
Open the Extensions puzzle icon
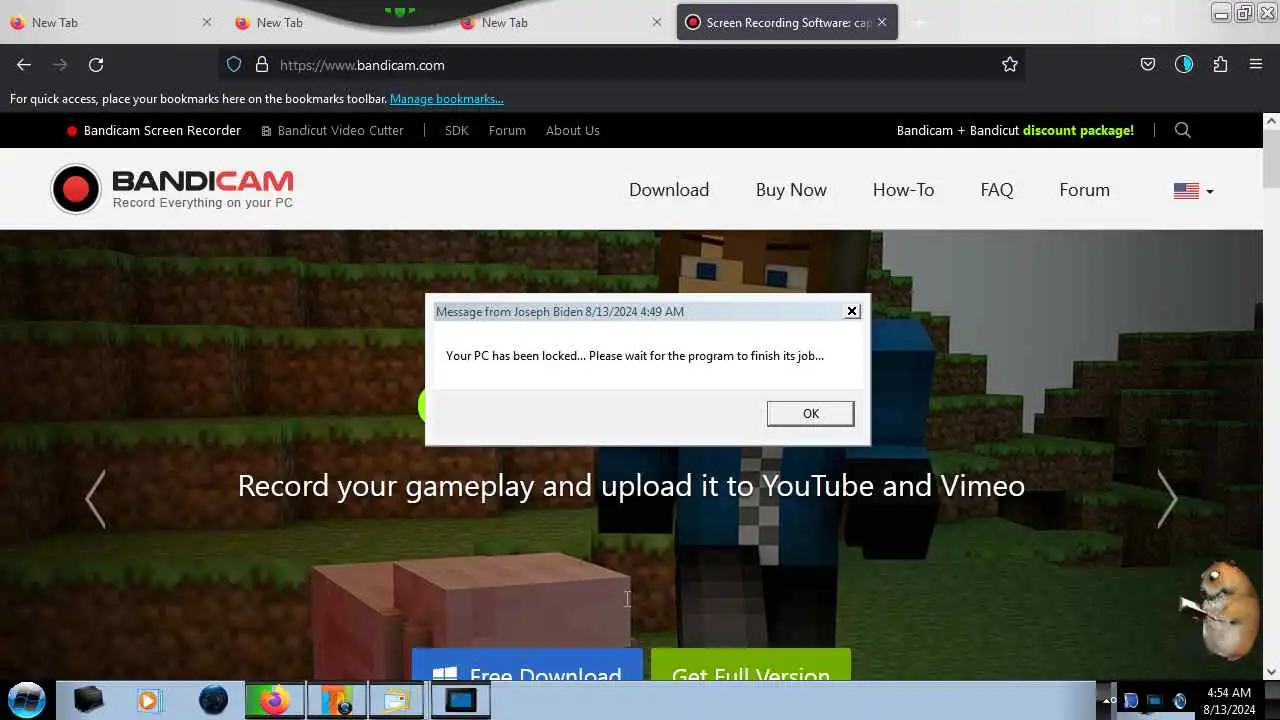[x=1220, y=64]
